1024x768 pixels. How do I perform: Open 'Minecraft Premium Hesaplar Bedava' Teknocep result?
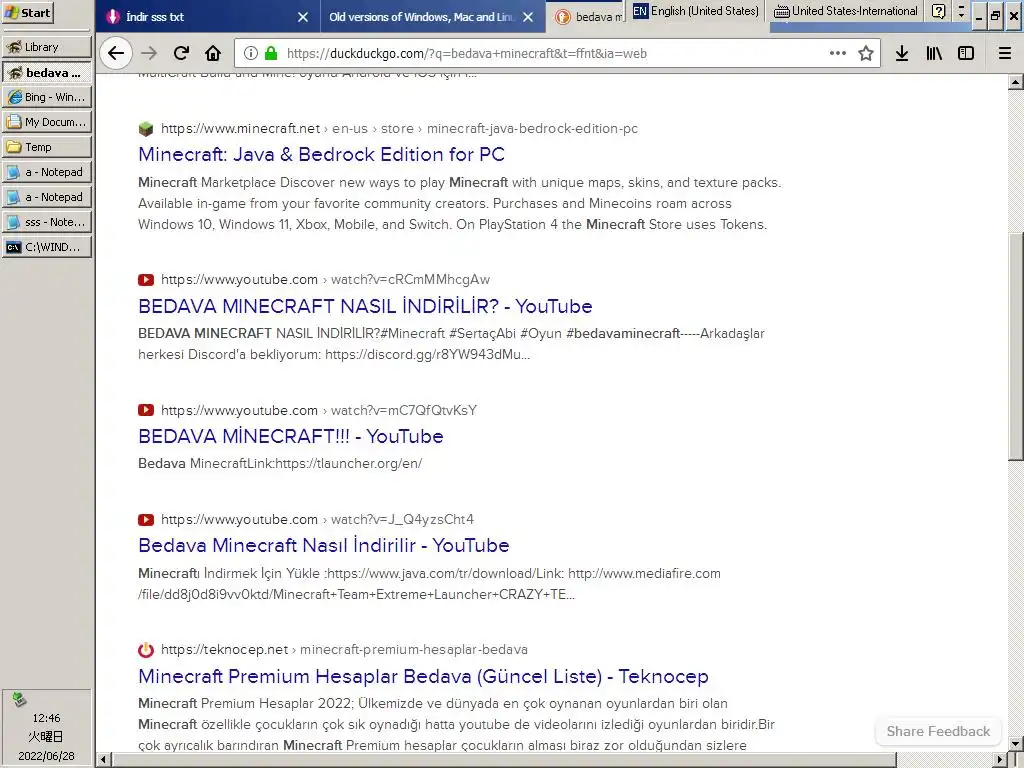(x=423, y=676)
